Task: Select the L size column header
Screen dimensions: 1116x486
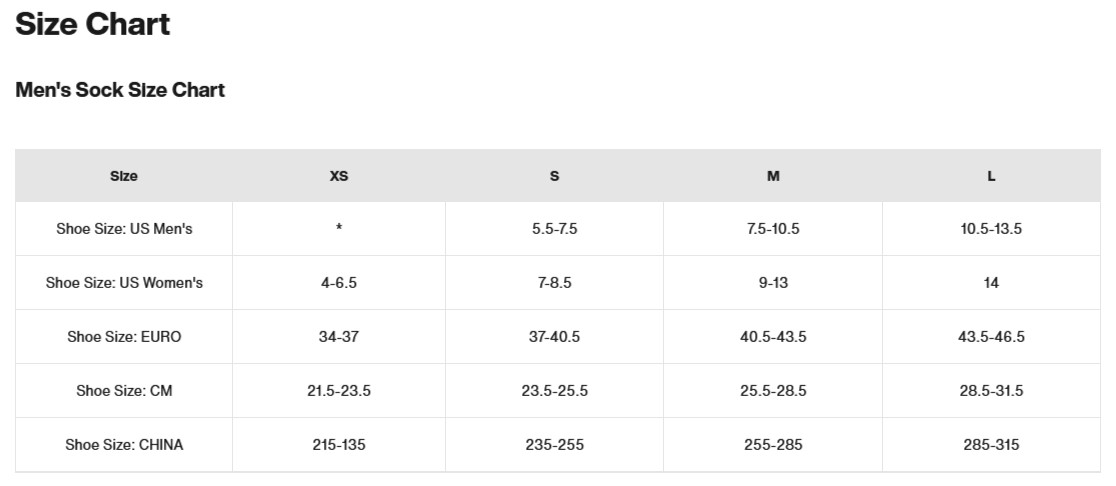Action: point(991,176)
